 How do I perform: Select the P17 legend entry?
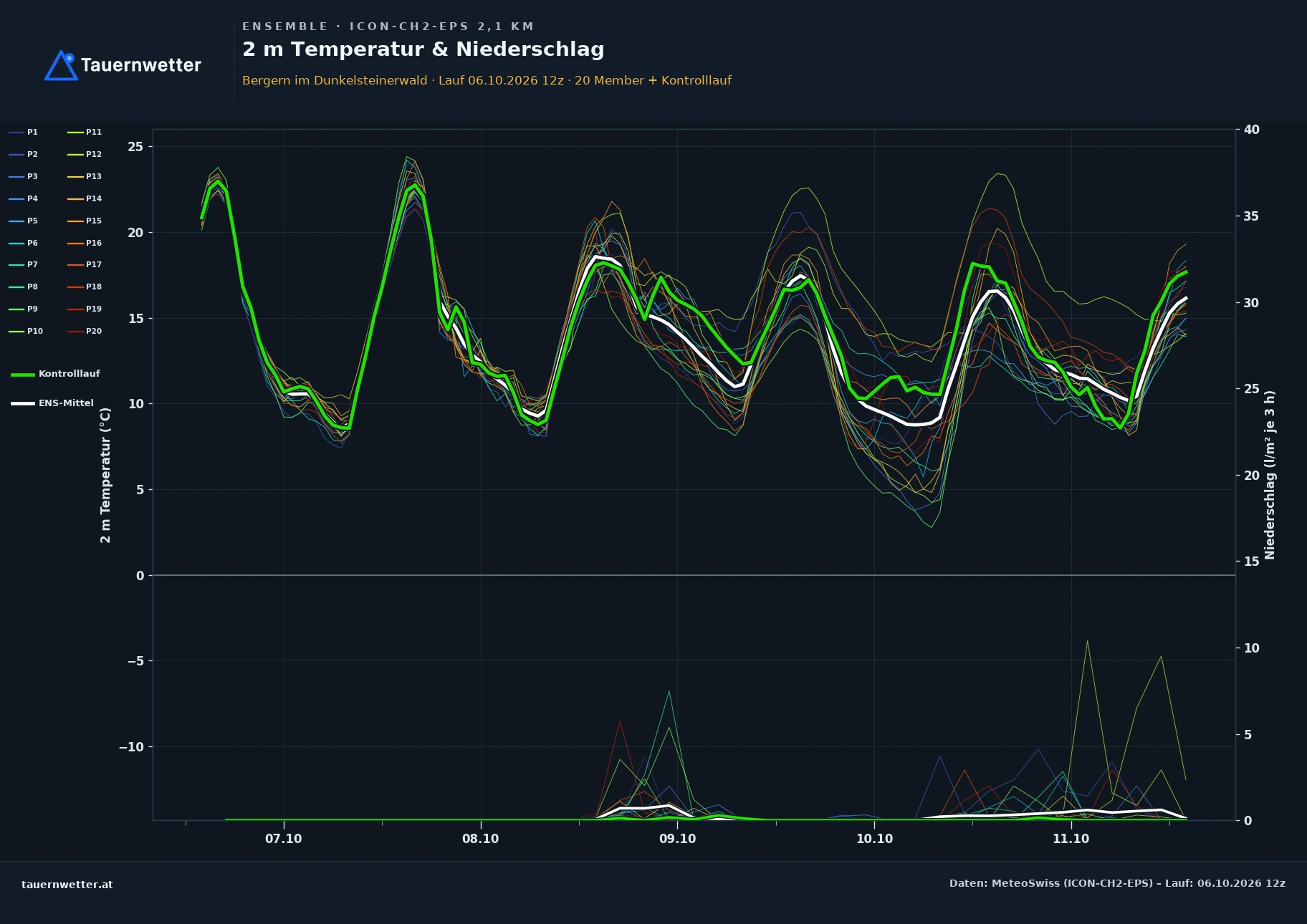85,264
